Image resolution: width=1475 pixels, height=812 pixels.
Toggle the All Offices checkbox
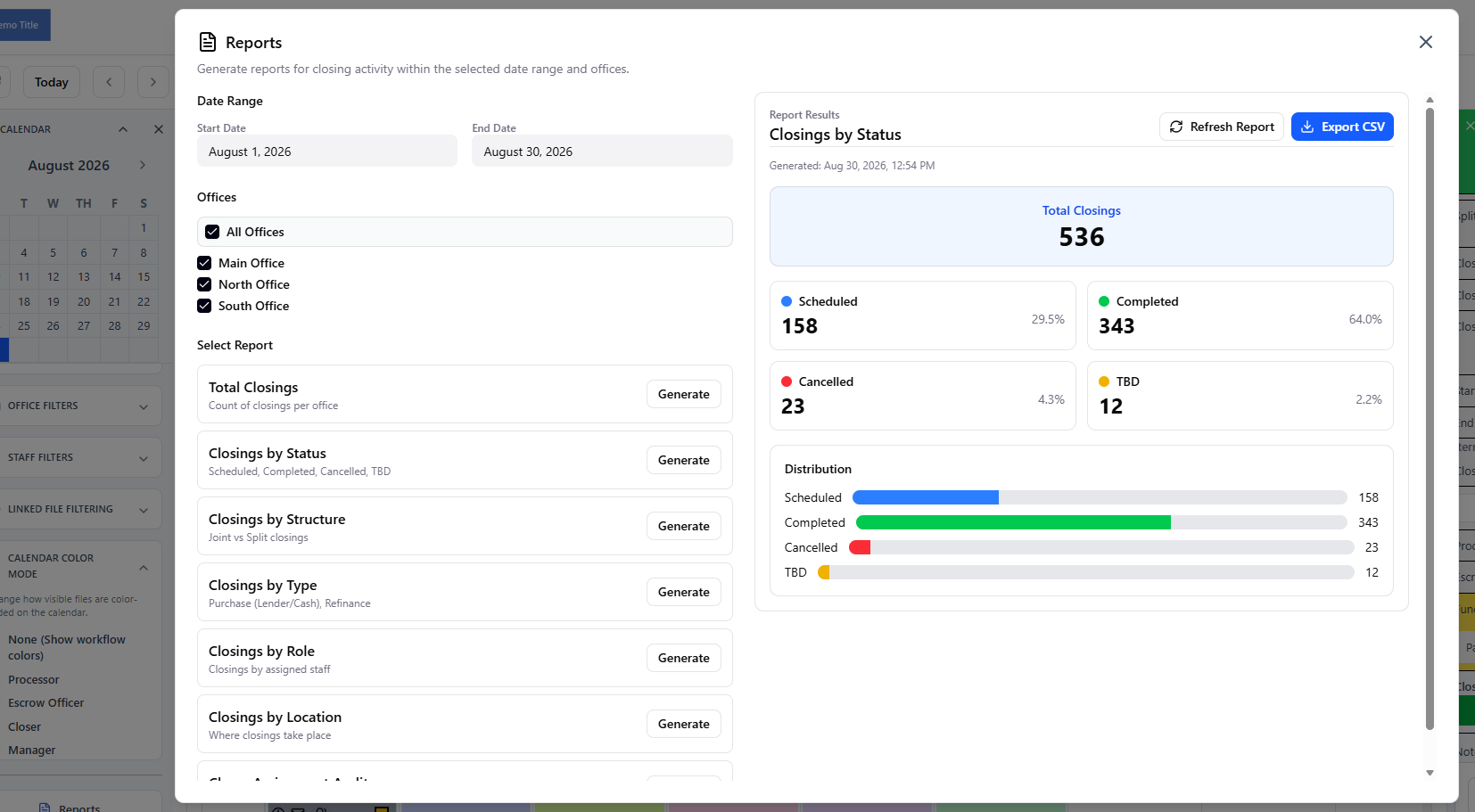click(212, 232)
